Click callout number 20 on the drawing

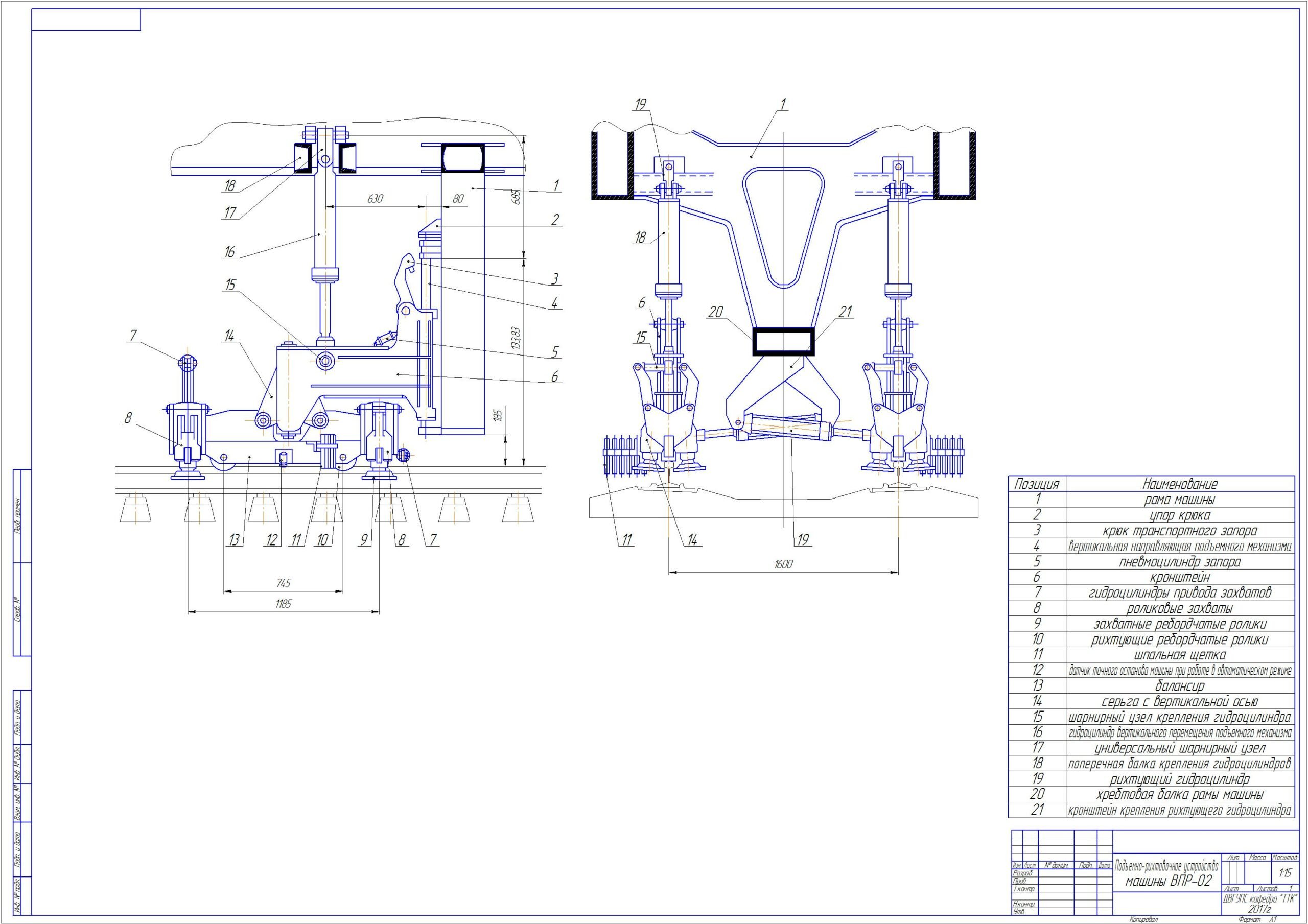coord(716,312)
